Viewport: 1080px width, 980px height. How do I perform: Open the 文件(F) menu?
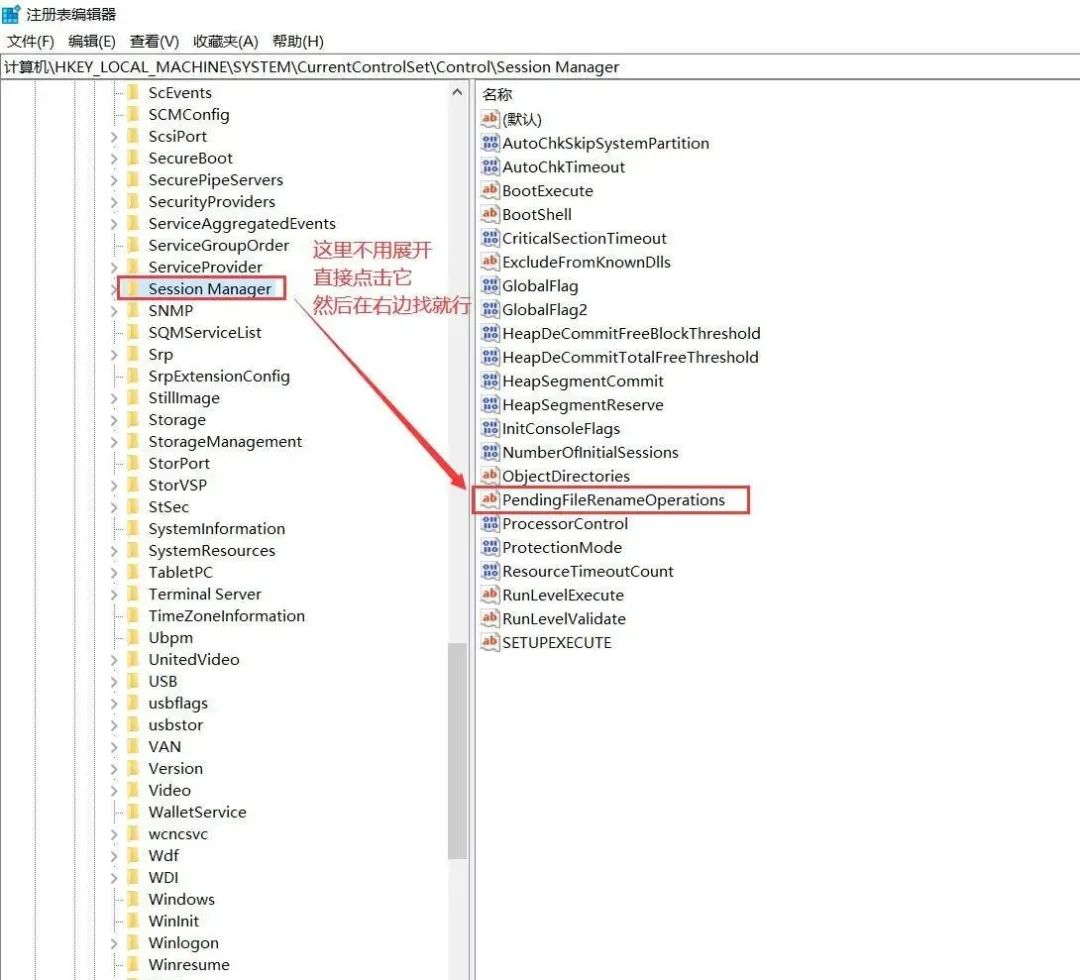coord(31,41)
